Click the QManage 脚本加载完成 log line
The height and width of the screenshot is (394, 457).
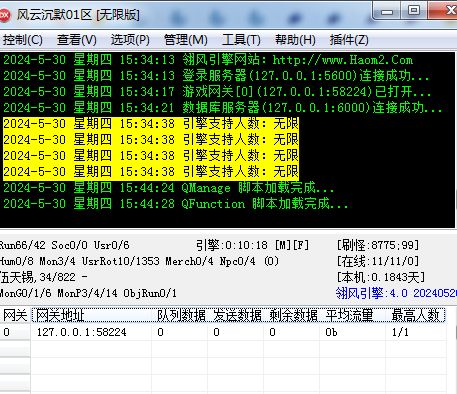tap(168, 188)
